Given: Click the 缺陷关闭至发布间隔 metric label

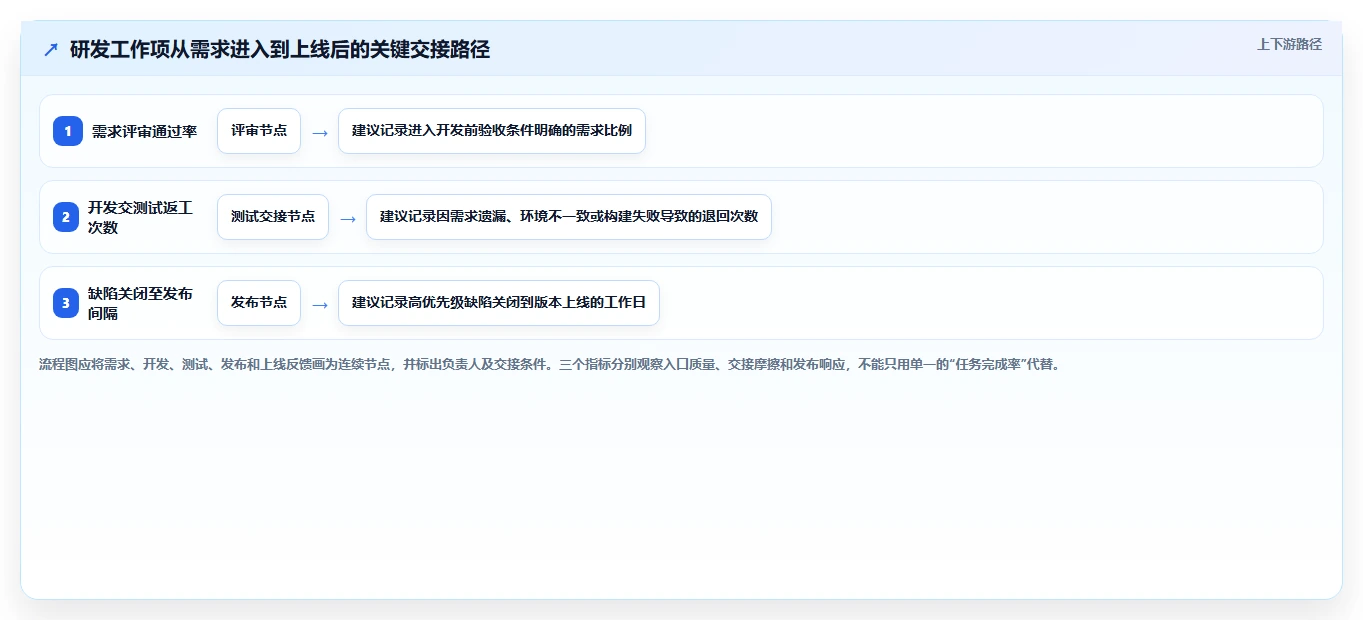Looking at the screenshot, I should click(x=141, y=303).
